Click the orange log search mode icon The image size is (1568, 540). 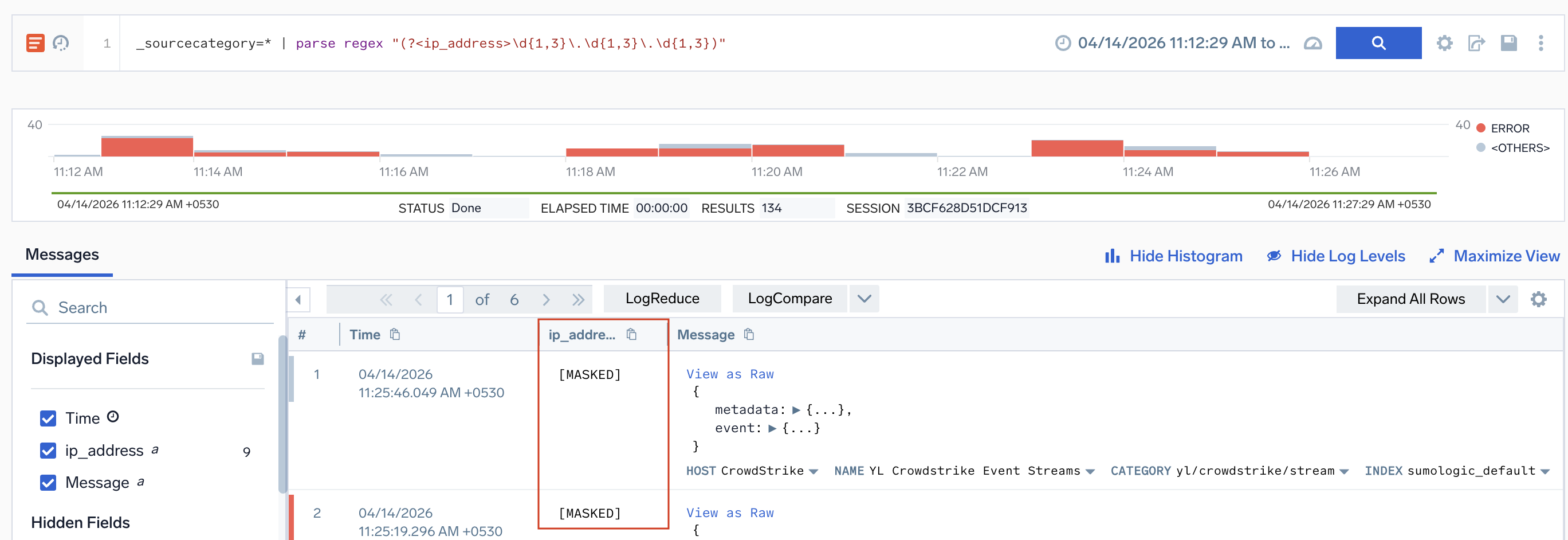pyautogui.click(x=36, y=43)
